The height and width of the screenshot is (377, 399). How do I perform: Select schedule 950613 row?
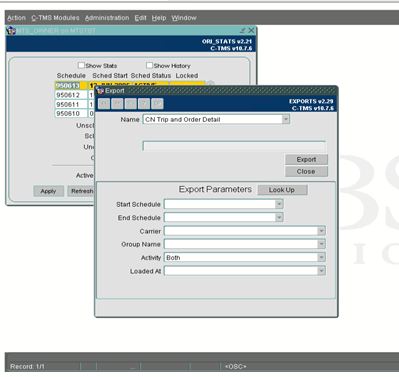pos(71,86)
